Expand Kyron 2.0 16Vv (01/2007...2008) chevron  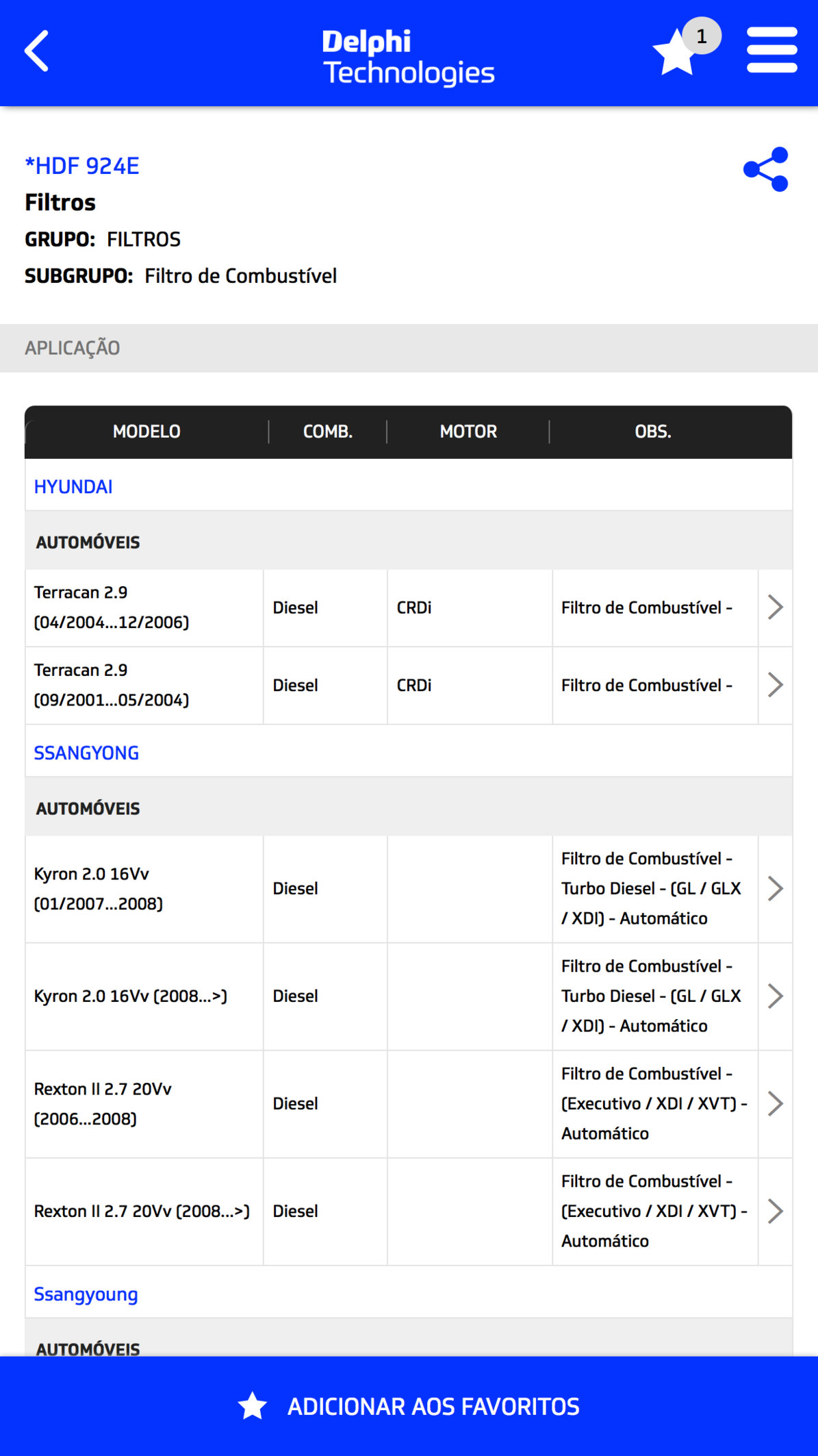[x=775, y=888]
